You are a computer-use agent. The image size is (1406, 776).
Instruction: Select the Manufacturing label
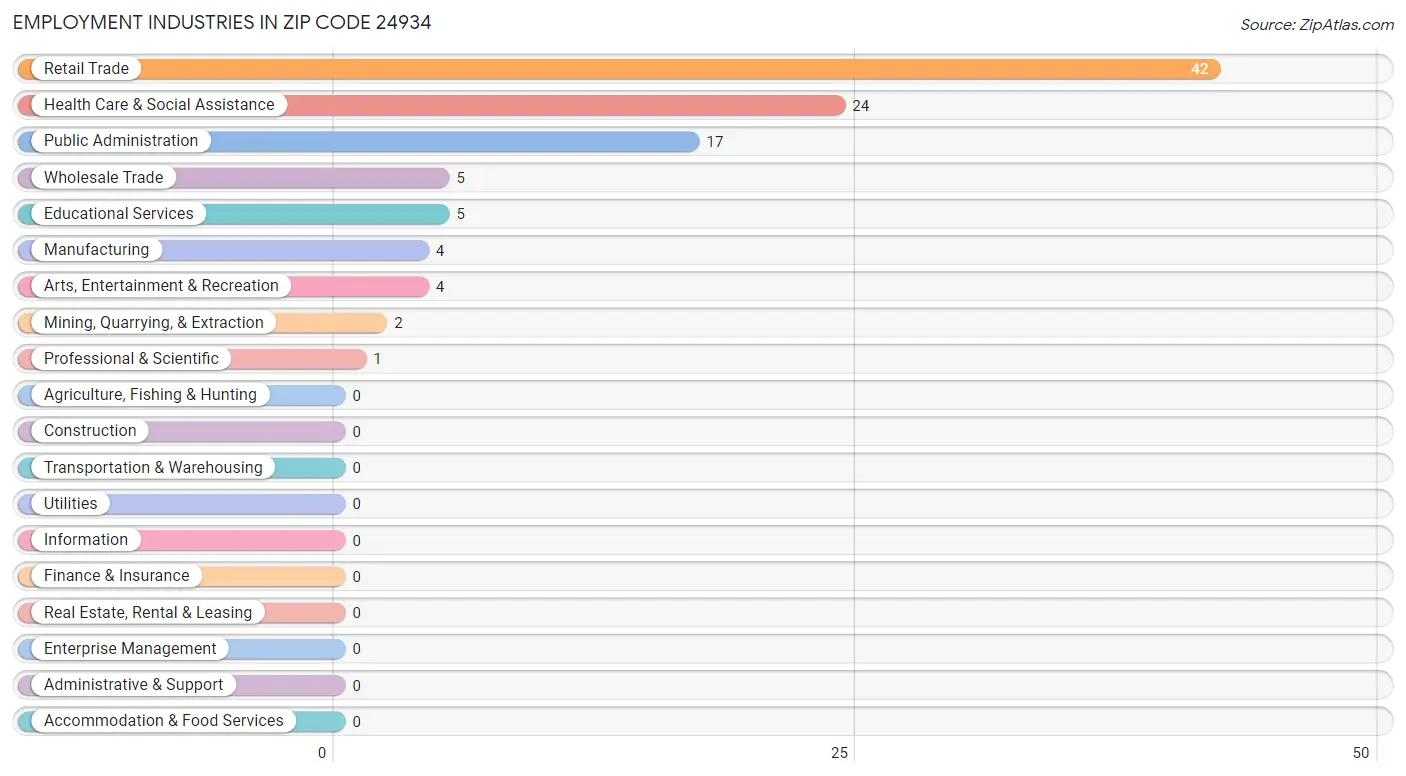(x=96, y=249)
